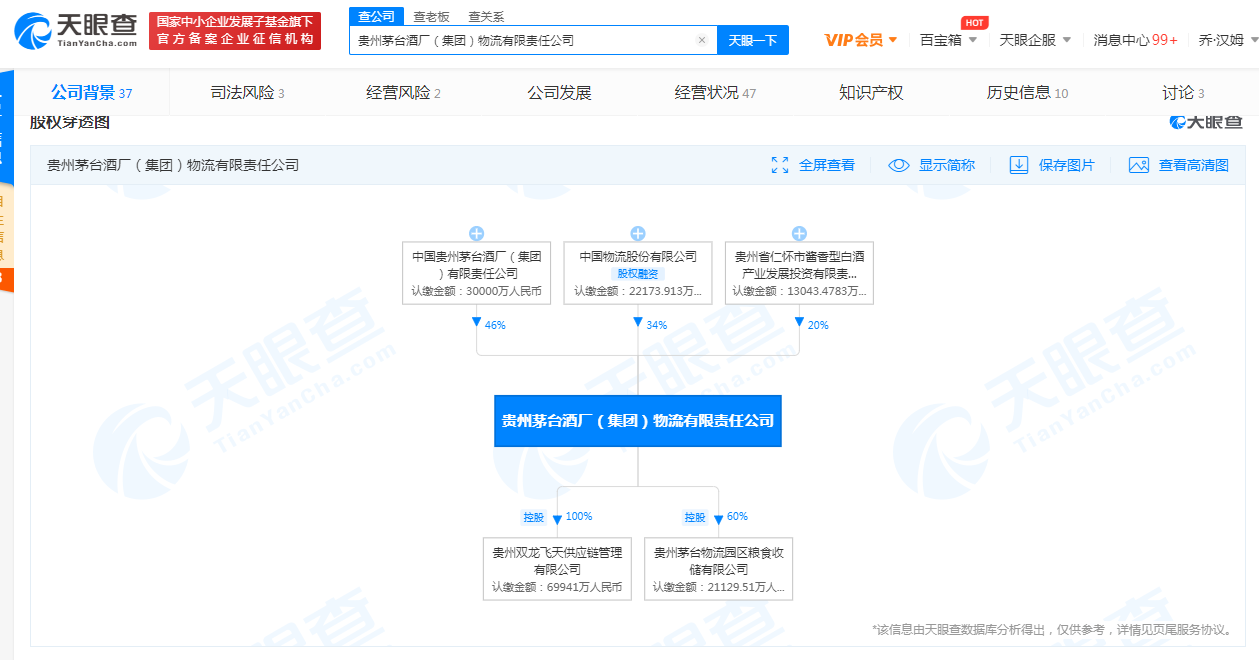Open the 百宝箱 dropdown menu

click(x=948, y=40)
